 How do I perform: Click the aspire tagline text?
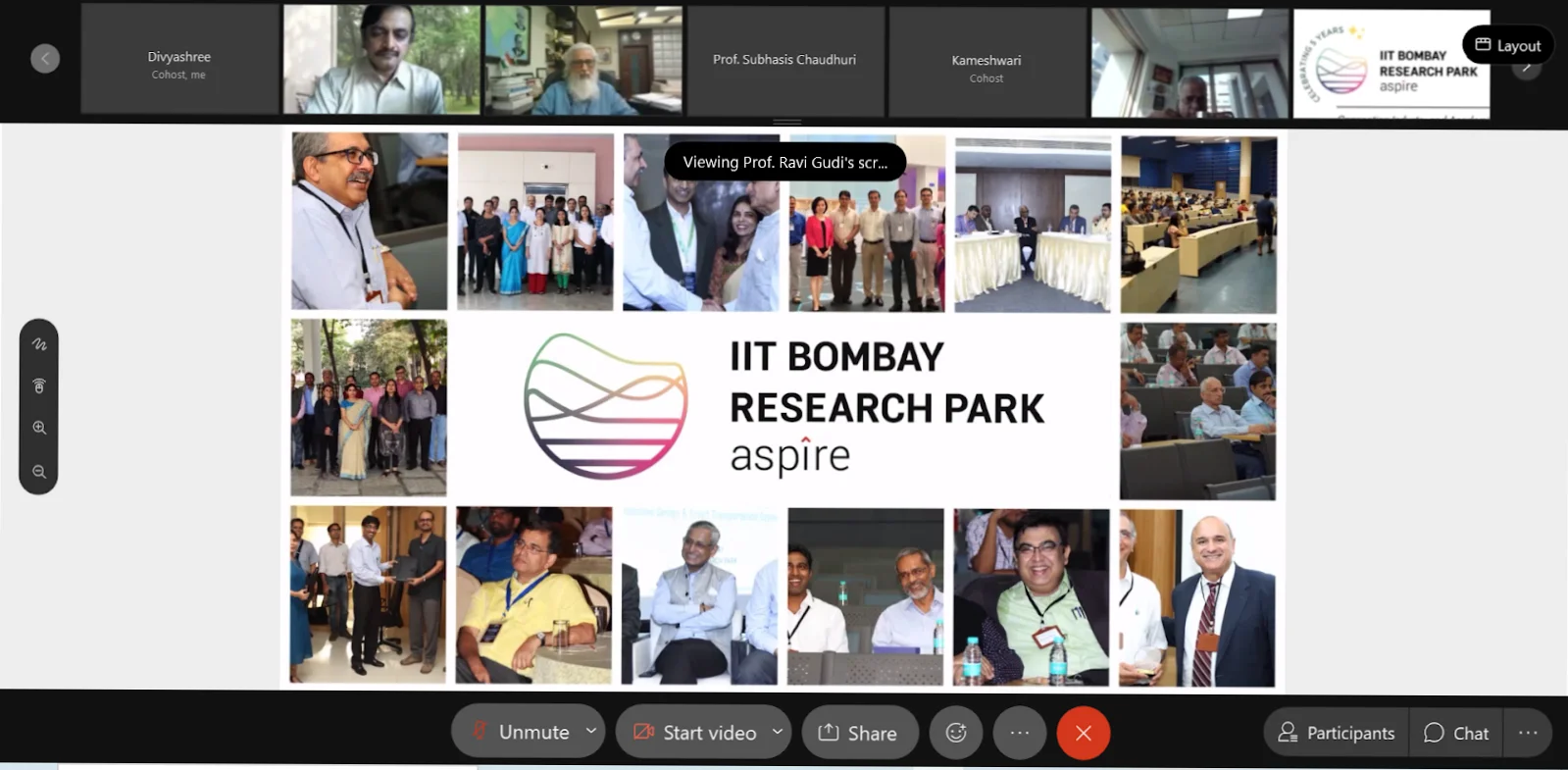(790, 456)
